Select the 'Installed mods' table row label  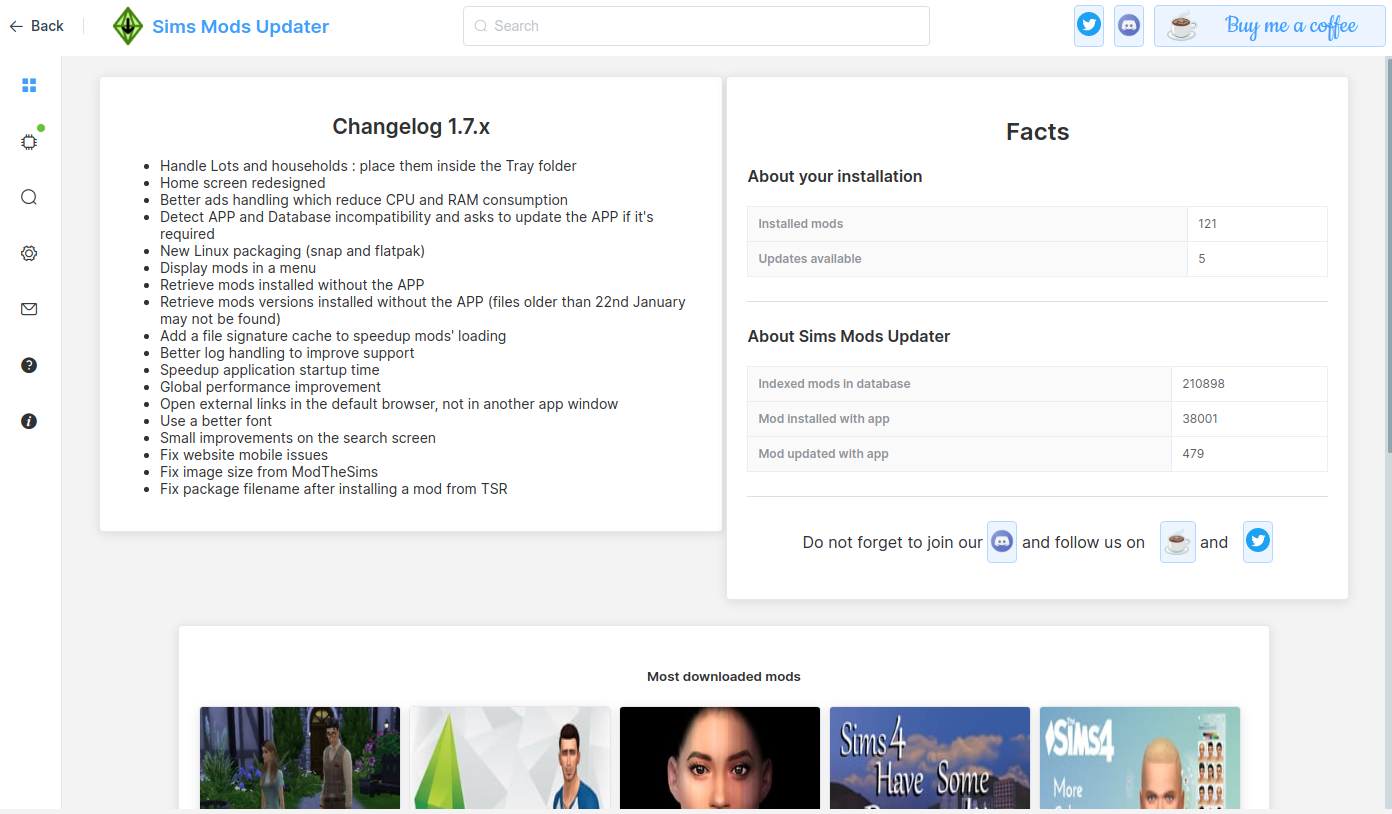(801, 224)
